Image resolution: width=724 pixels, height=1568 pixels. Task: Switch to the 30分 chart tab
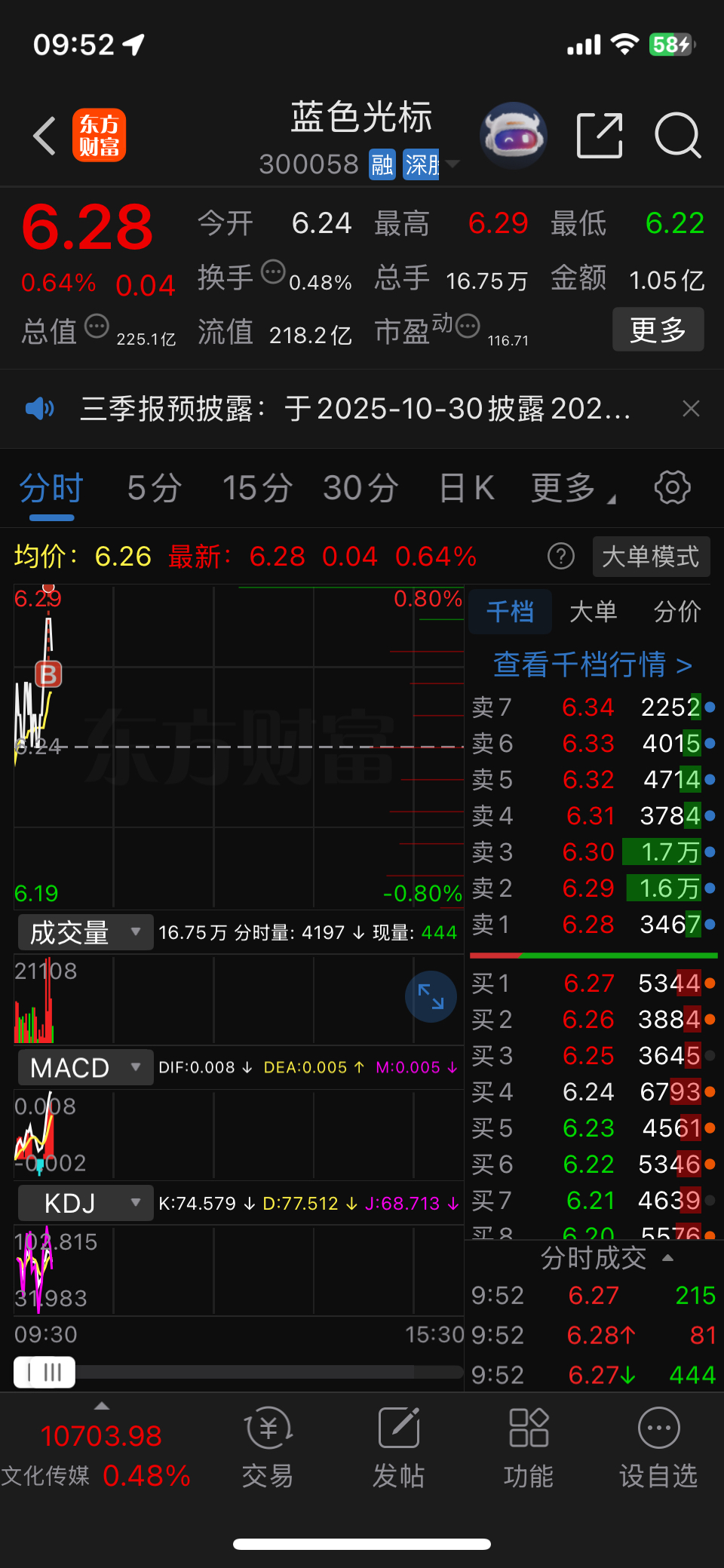coord(360,488)
